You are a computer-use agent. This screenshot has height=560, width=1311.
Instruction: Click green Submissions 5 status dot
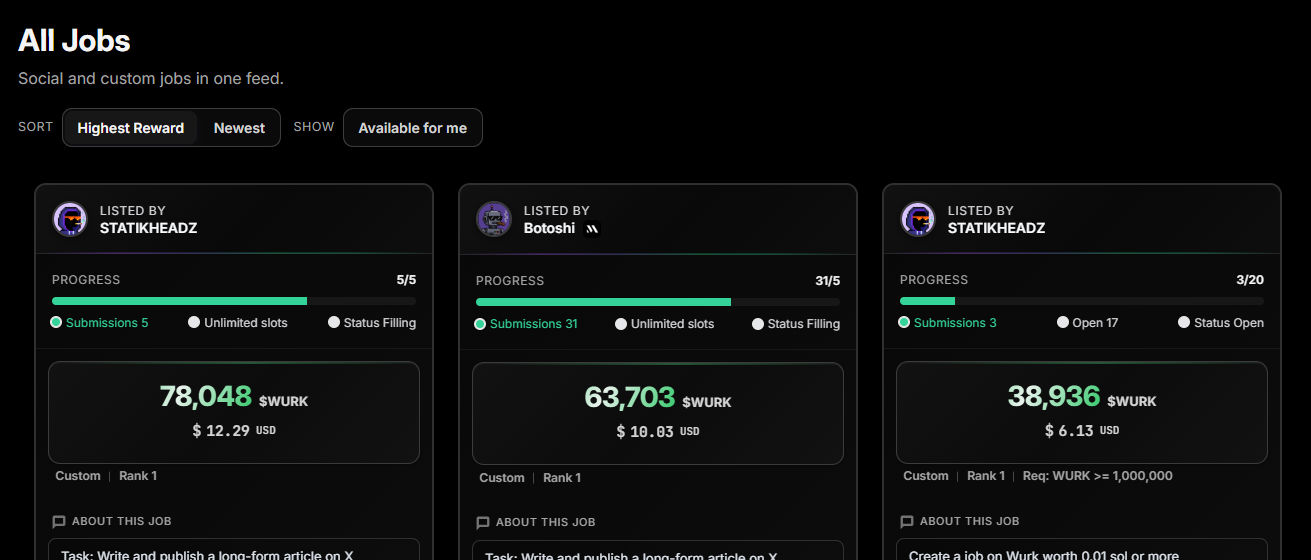pos(56,322)
